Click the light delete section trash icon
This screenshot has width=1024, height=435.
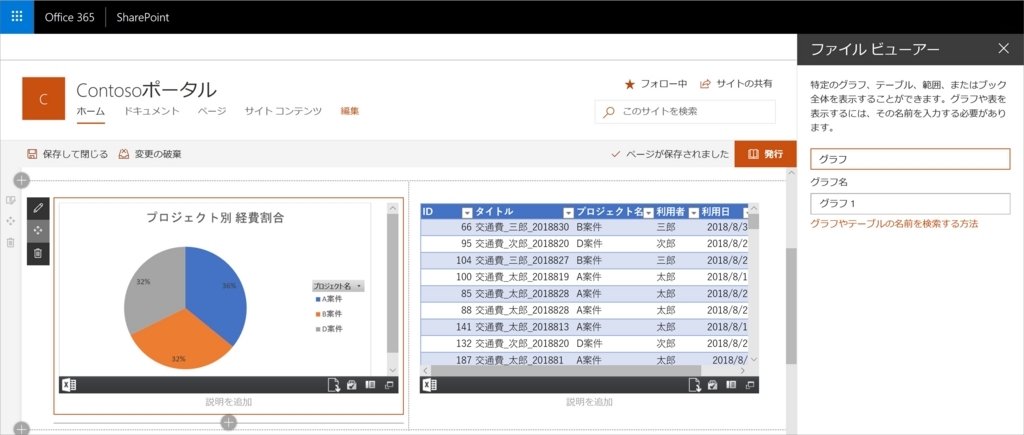(10, 243)
